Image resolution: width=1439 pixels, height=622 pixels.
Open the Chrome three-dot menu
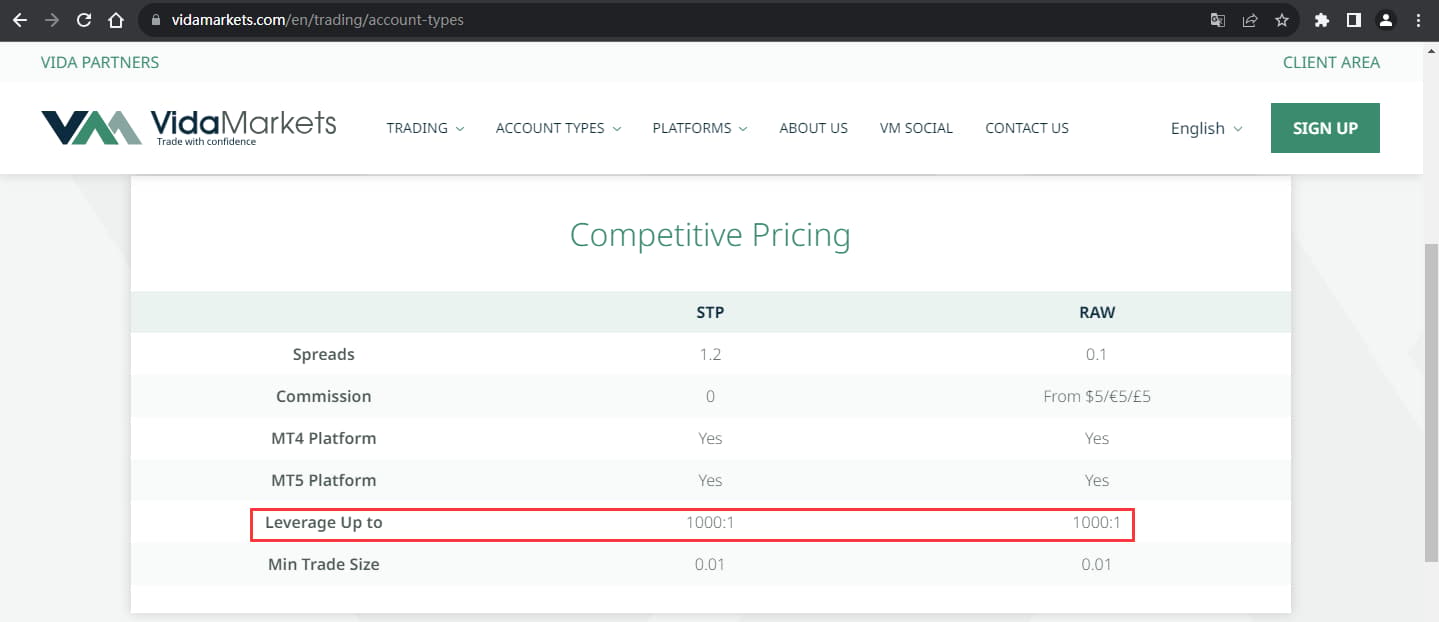click(1418, 20)
